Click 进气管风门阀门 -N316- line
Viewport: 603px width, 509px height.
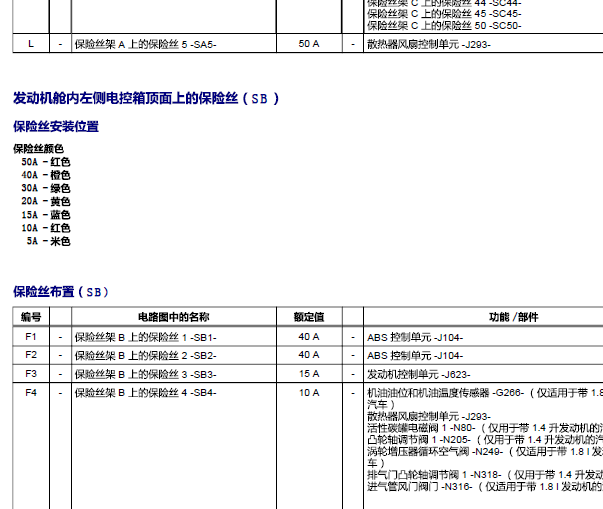485,487
